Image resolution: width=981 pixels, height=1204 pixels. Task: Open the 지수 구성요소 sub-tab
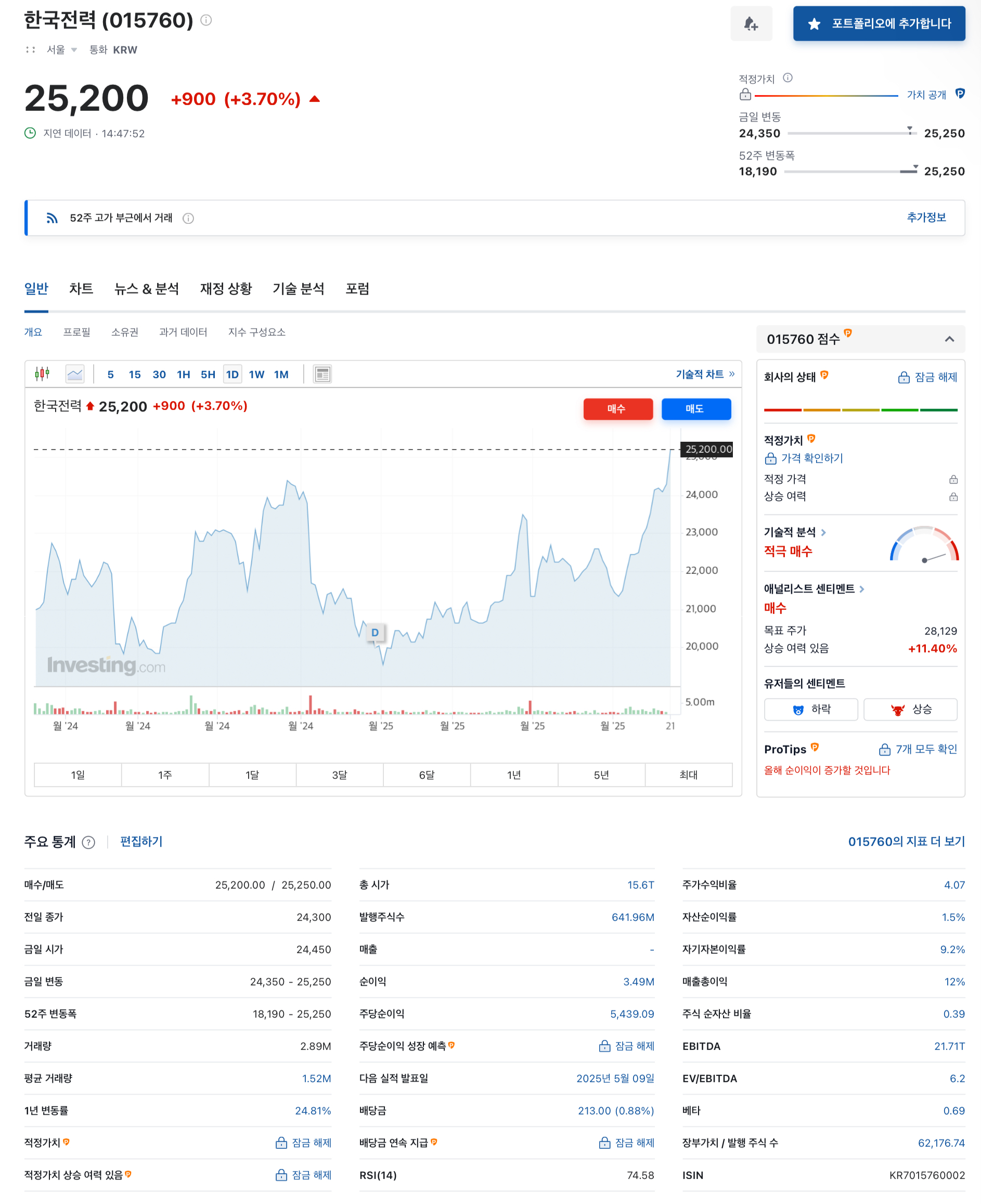[x=256, y=332]
